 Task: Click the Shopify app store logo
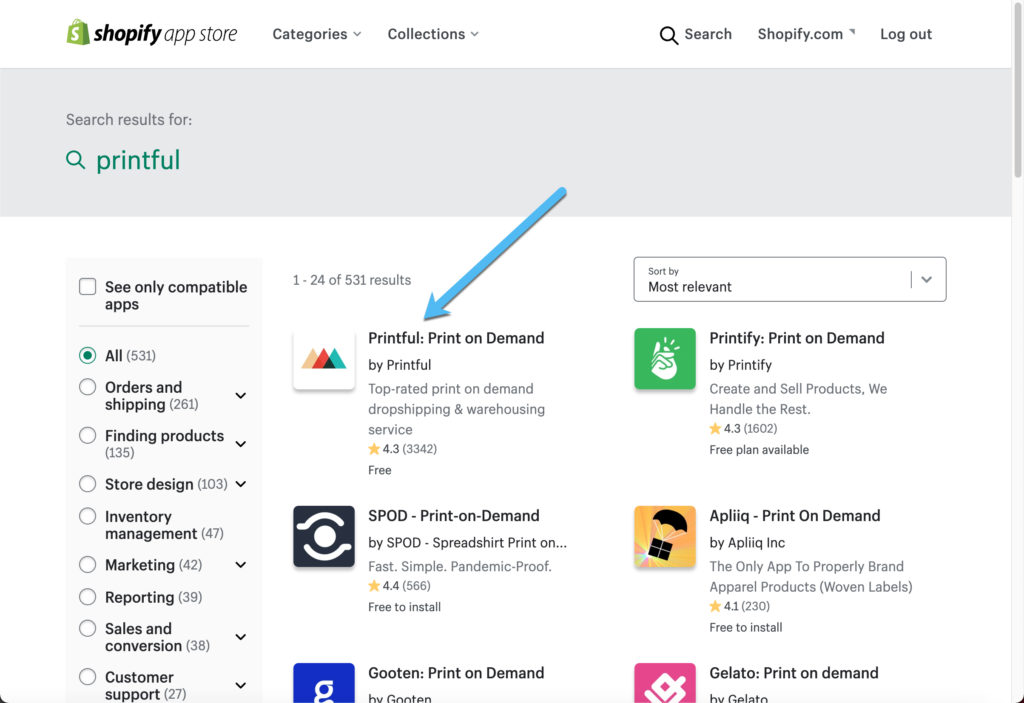click(x=152, y=33)
